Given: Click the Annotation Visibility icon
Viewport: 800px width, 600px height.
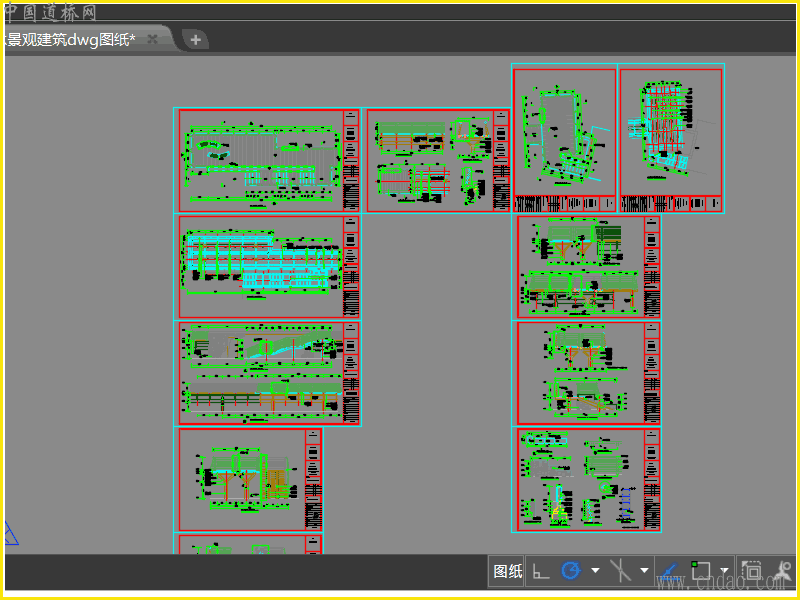Looking at the screenshot, I should pos(785,571).
